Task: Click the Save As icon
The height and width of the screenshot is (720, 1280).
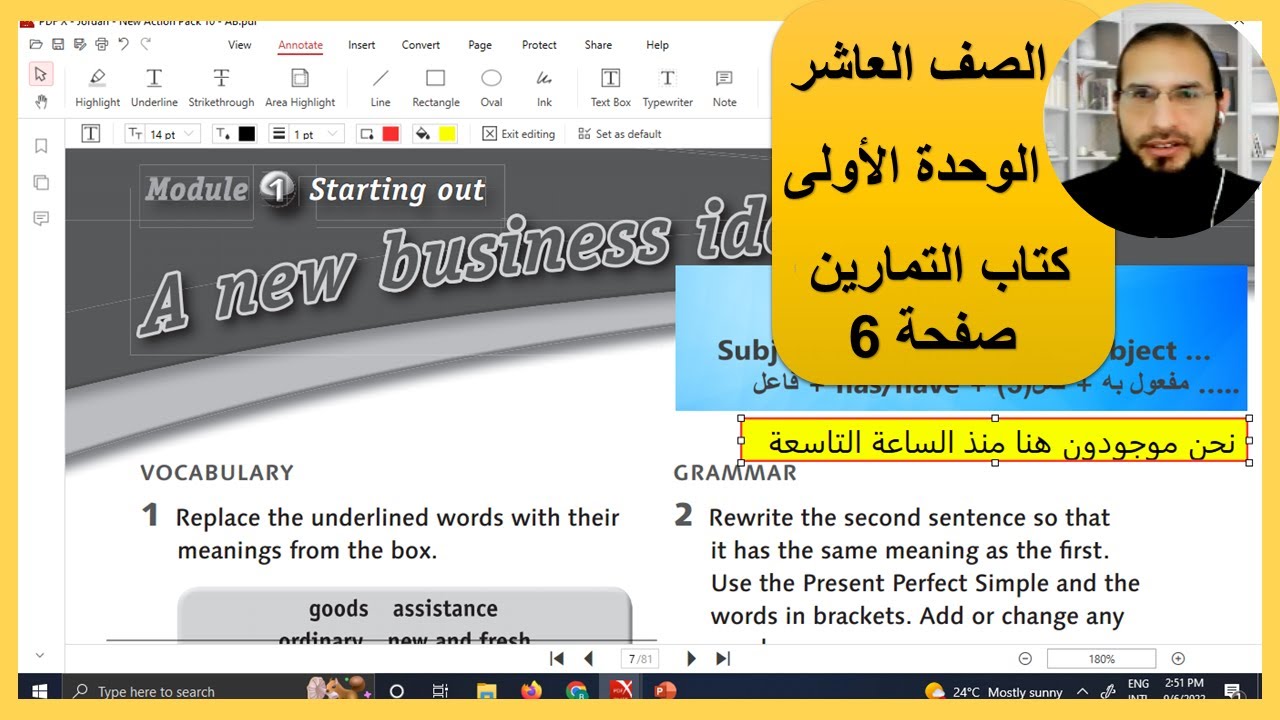Action: pyautogui.click(x=79, y=44)
